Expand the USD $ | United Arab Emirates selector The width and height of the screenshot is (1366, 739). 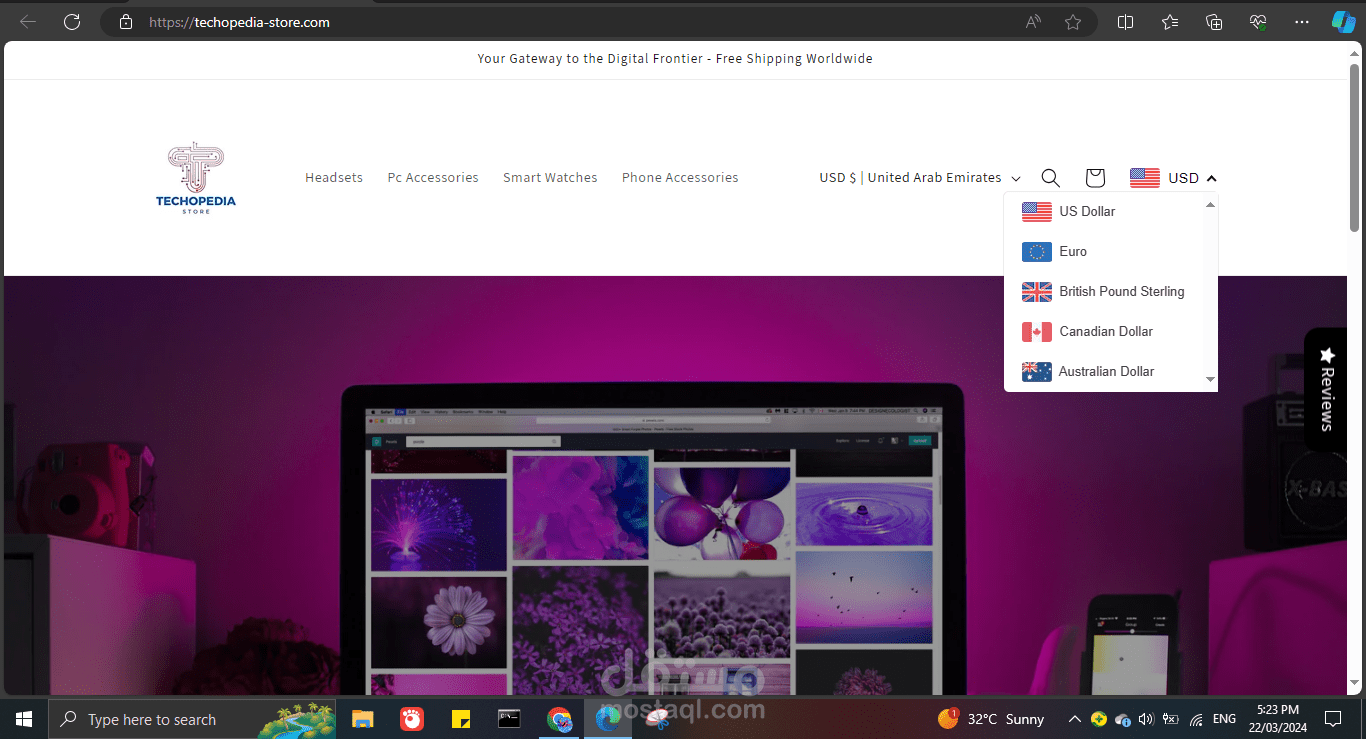(x=920, y=178)
